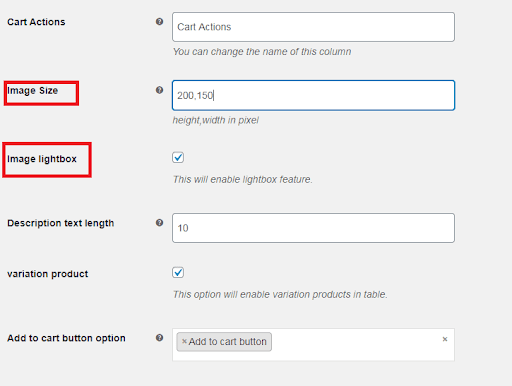
Task: Remove the 'Add to cart button' tag
Action: click(x=184, y=341)
